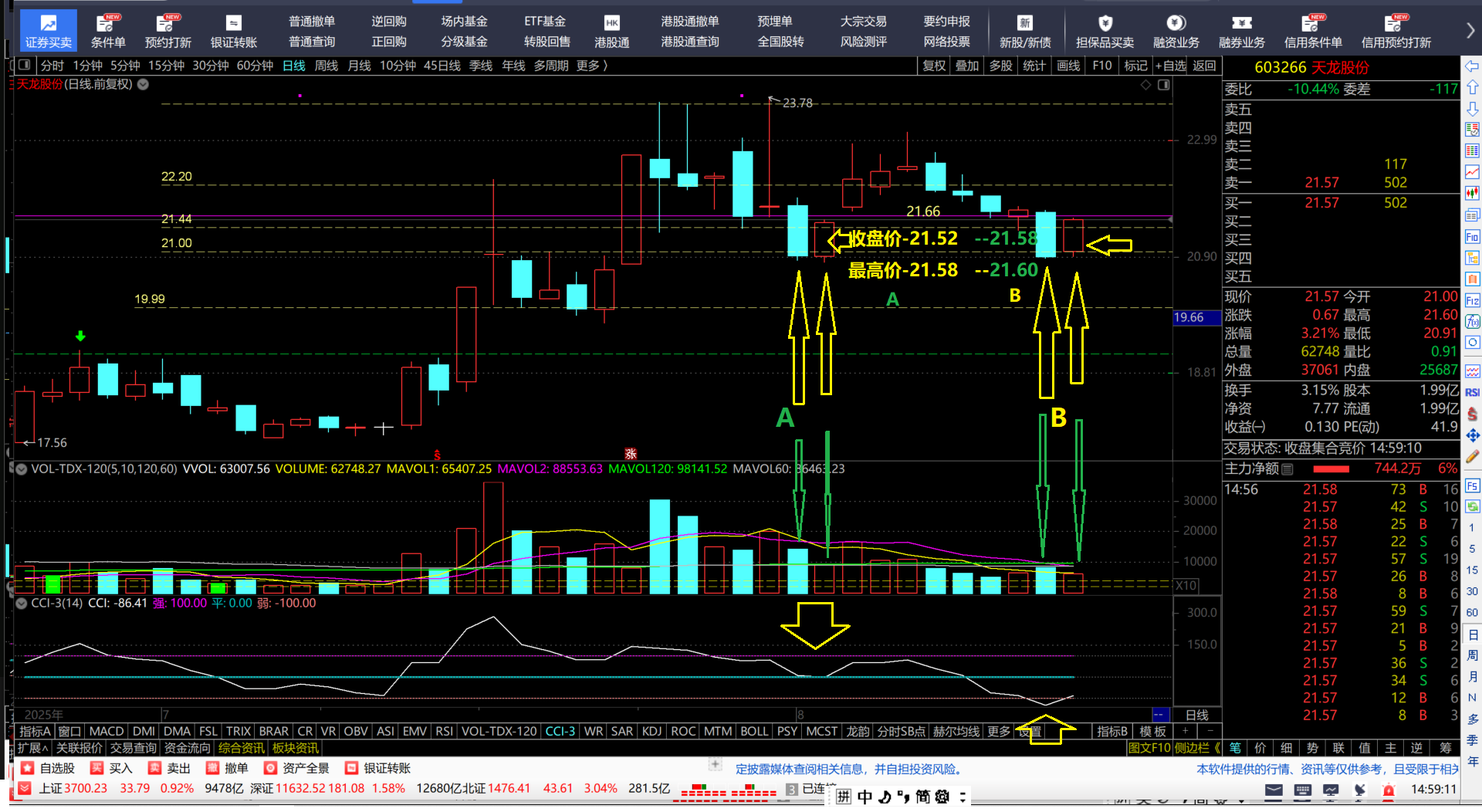
Task: Click the +自选 add to watchlist button
Action: pos(1170,66)
